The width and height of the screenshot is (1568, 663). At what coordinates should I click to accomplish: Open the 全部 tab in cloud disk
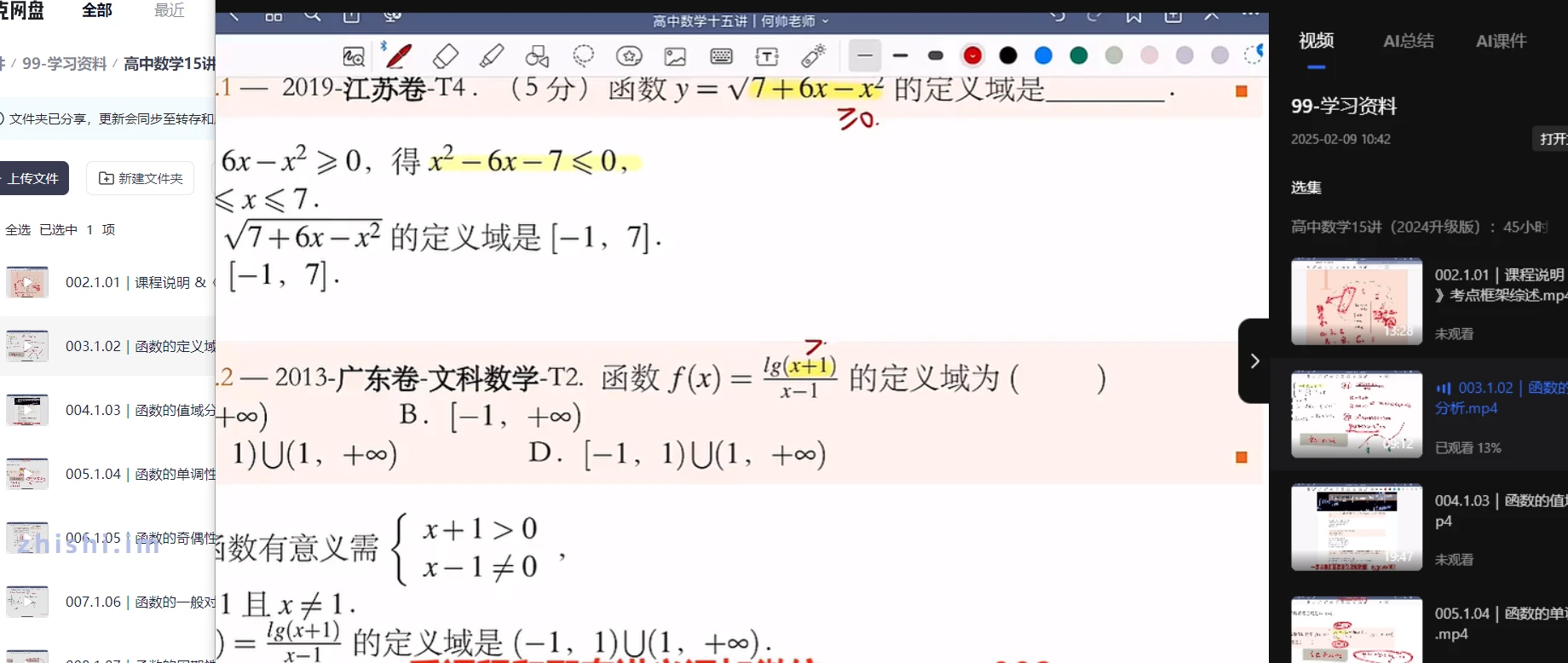click(97, 10)
